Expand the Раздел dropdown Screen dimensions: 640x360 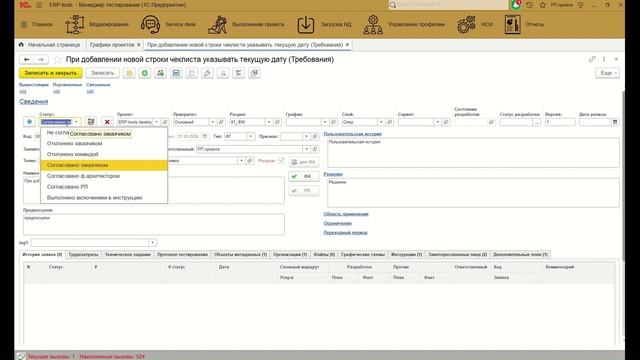click(x=269, y=122)
